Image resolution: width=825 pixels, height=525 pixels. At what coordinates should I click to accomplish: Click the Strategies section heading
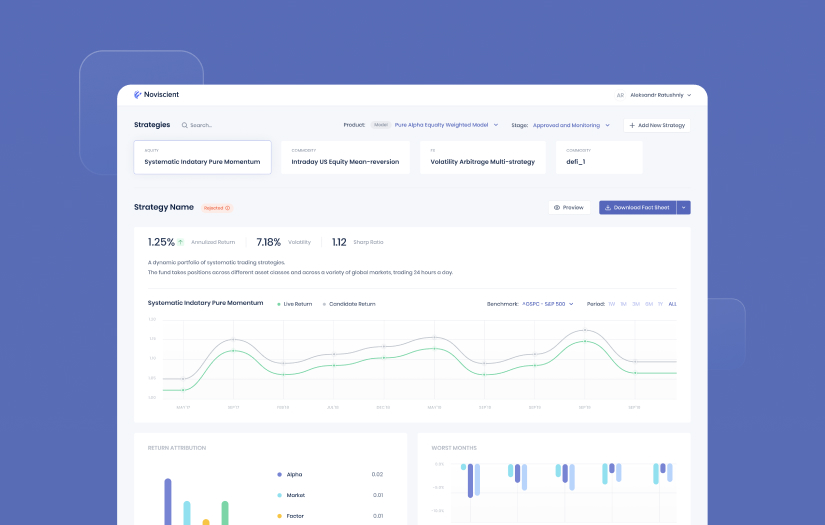(152, 125)
